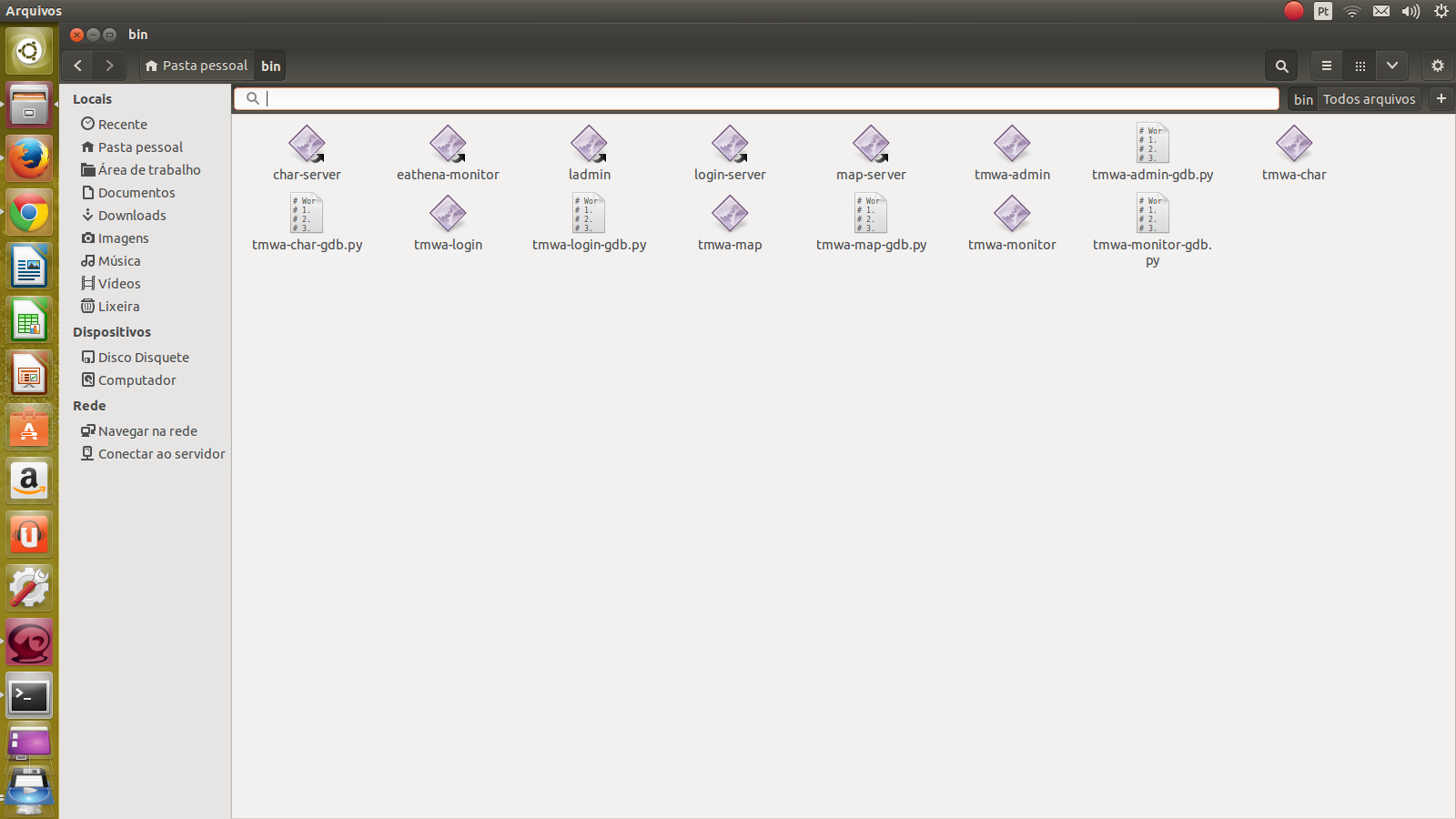Click the search text field
This screenshot has height=819, width=1456.
pyautogui.click(x=757, y=98)
